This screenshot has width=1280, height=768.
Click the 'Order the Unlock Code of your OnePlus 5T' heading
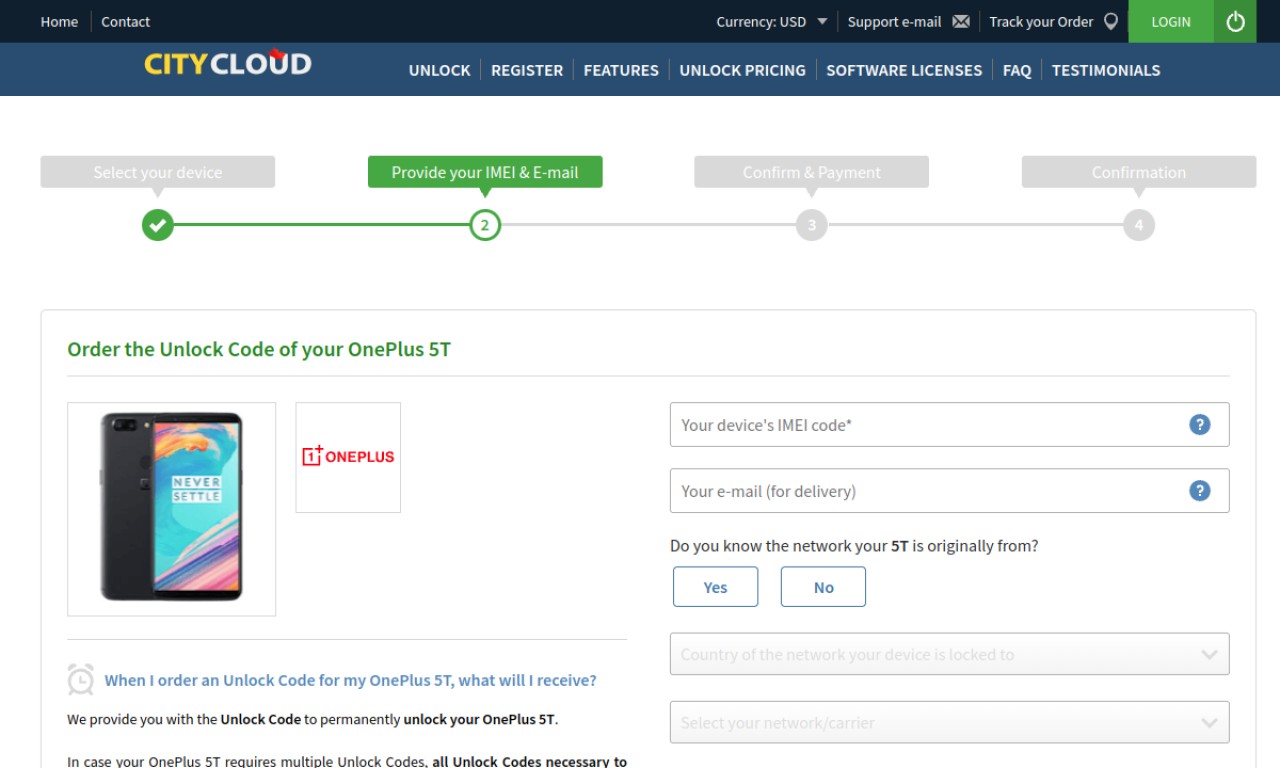tap(259, 349)
